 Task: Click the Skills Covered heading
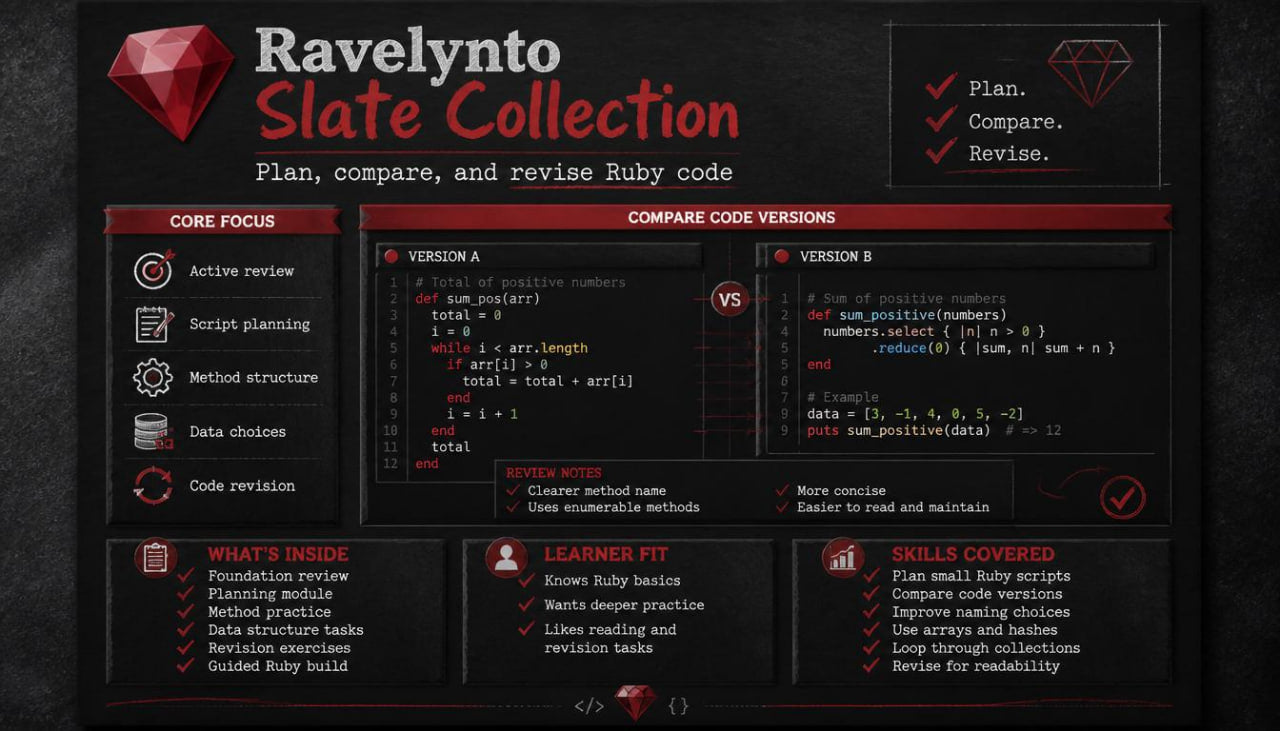pos(973,554)
